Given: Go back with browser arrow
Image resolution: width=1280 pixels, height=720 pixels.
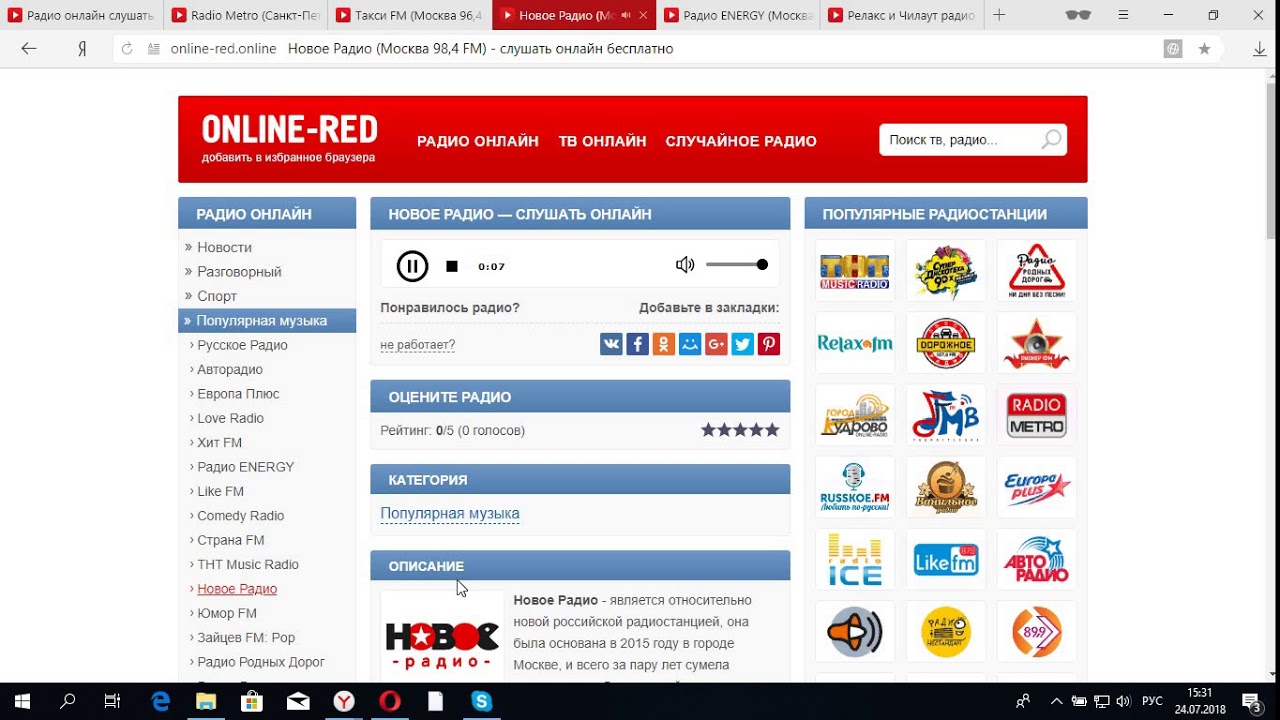Looking at the screenshot, I should (28, 48).
